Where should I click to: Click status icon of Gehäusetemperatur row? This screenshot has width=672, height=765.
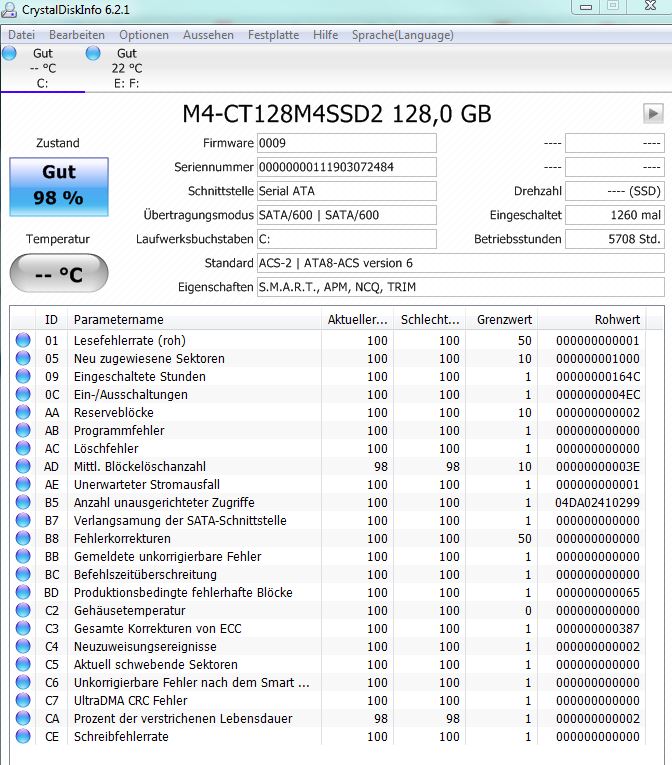(23, 610)
